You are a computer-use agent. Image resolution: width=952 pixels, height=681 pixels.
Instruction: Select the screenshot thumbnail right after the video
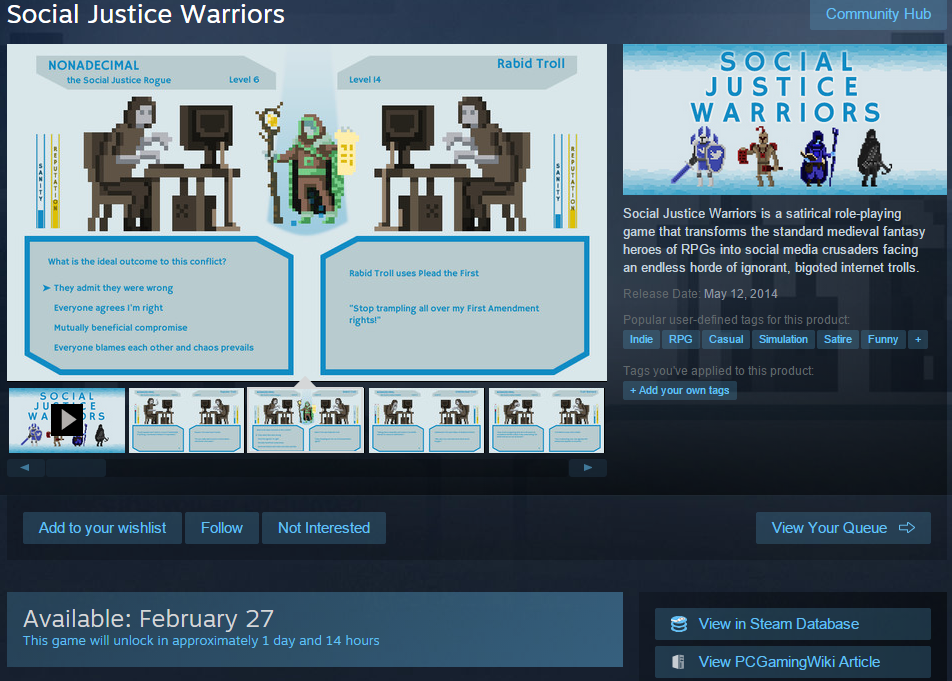point(186,420)
